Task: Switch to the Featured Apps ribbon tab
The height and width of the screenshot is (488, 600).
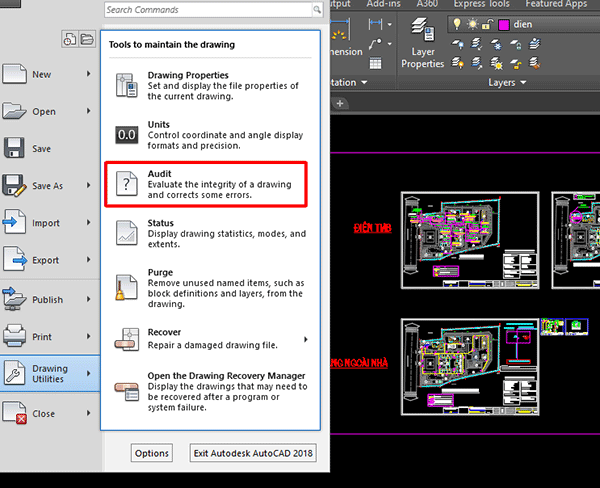Action: pyautogui.click(x=556, y=4)
